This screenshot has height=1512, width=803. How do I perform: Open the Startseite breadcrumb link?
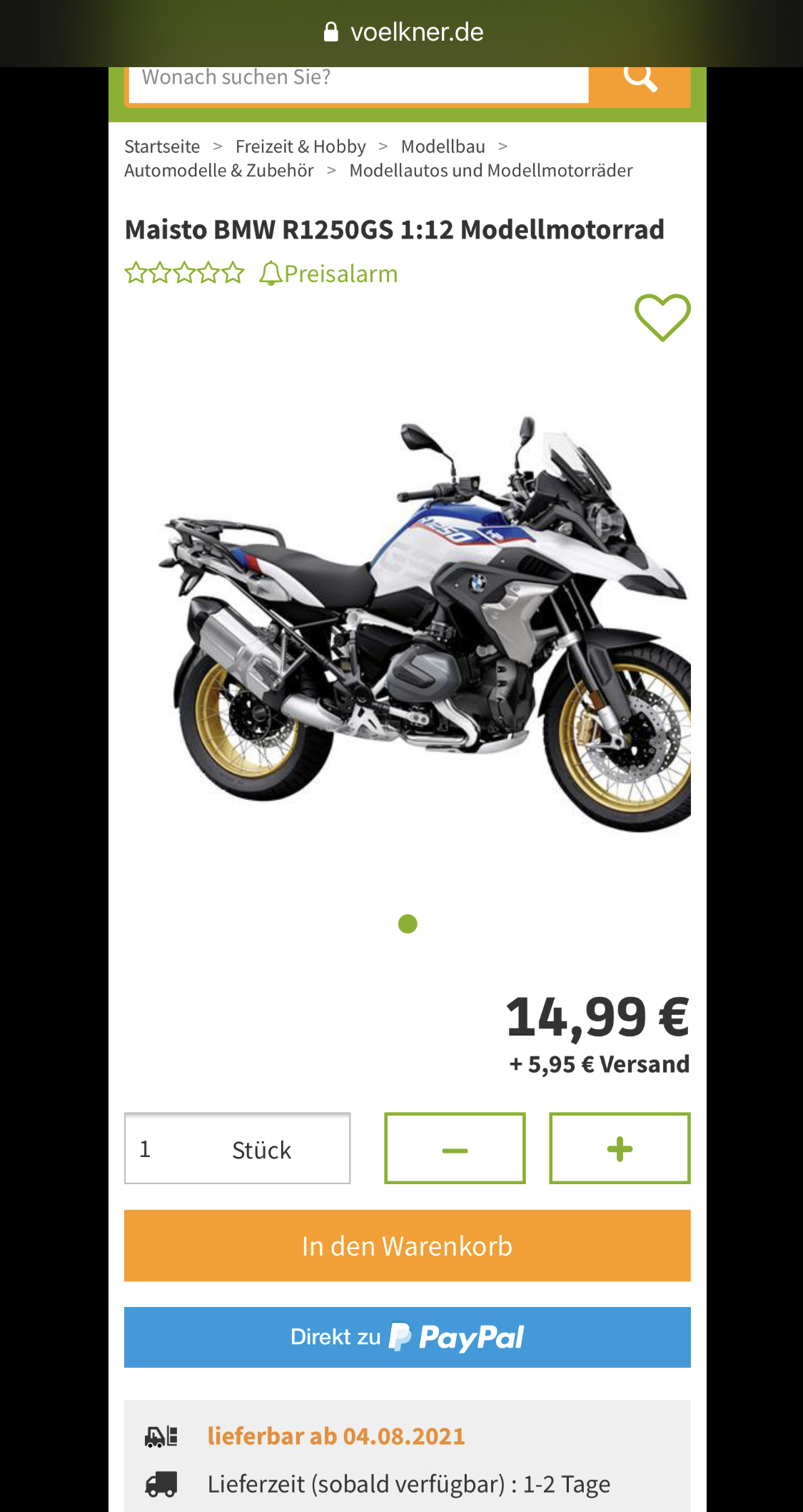pos(162,146)
